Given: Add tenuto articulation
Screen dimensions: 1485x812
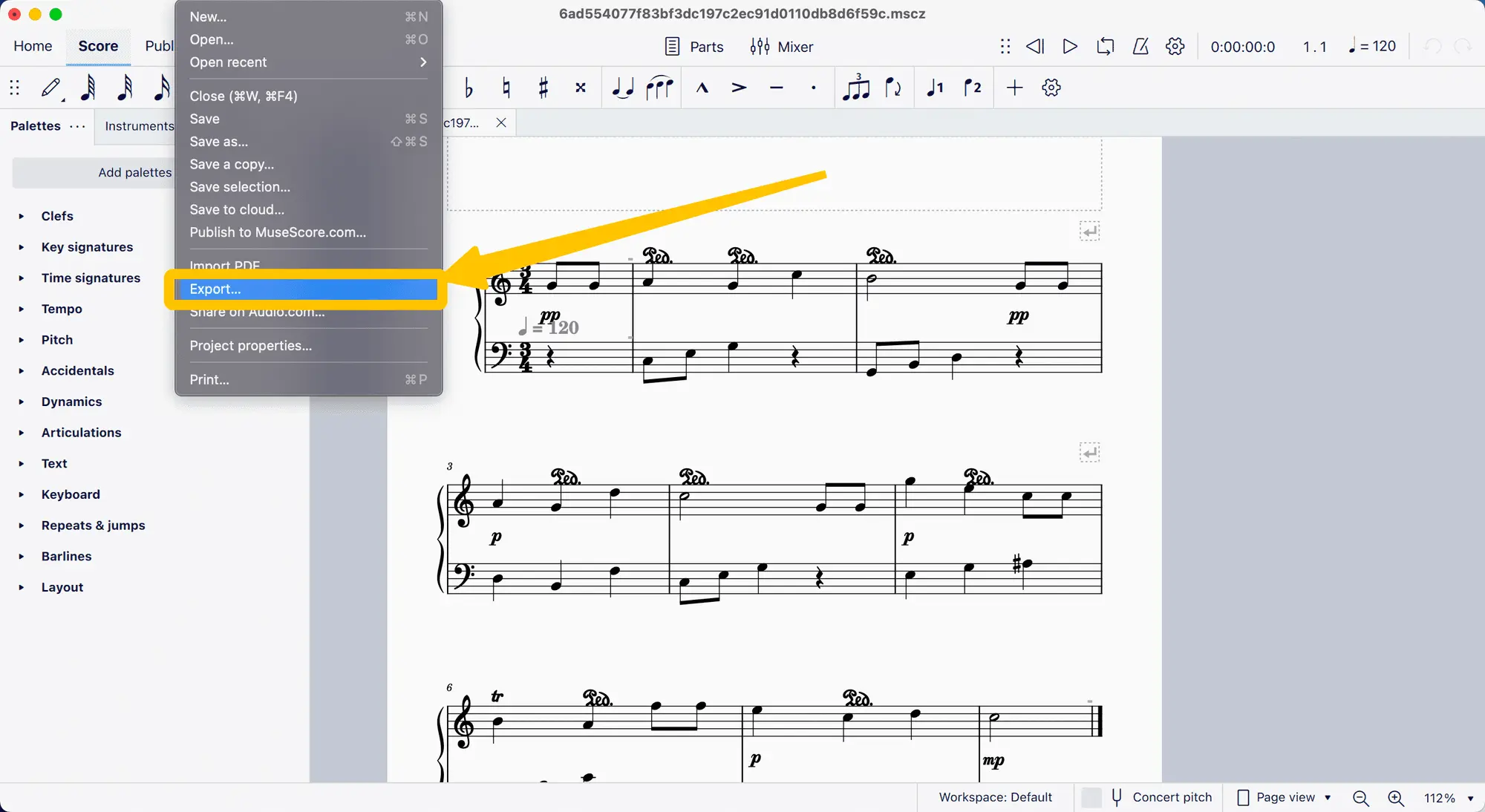Looking at the screenshot, I should [x=777, y=88].
